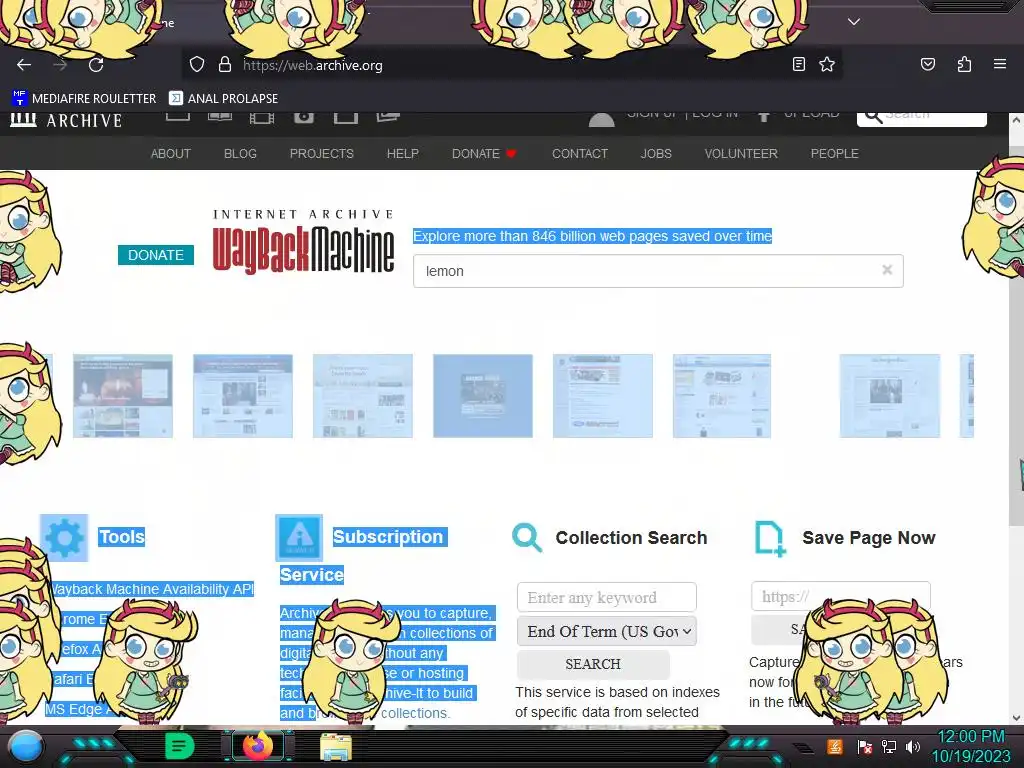Open the extensions puzzle icon

[x=964, y=64]
